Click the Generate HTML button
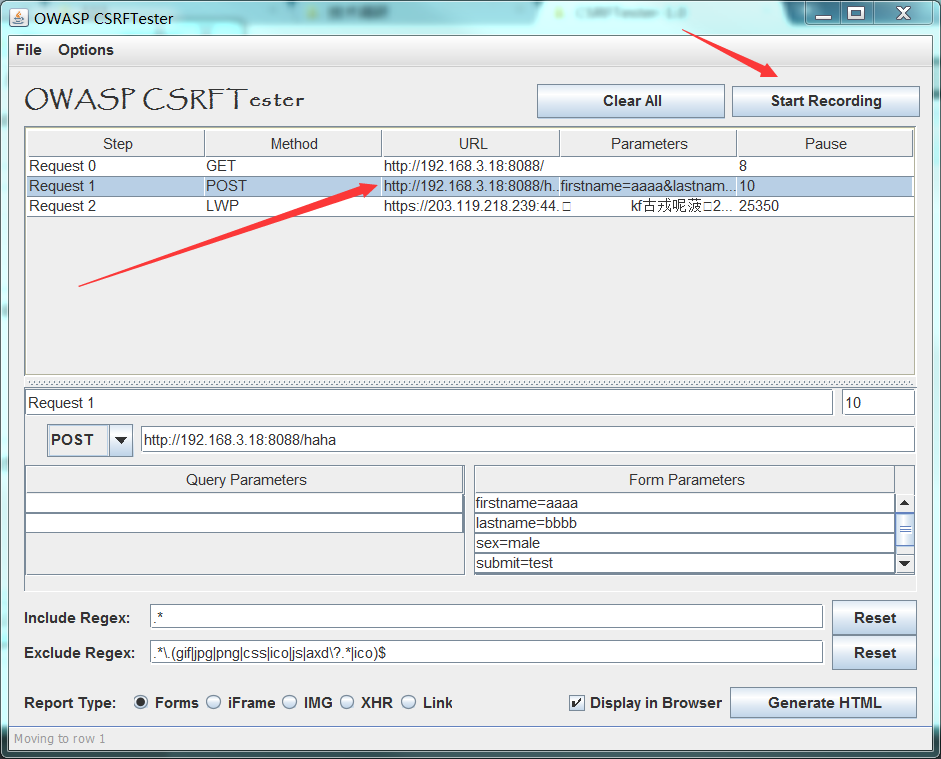Screen dimensions: 941x759 pyautogui.click(x=822, y=702)
